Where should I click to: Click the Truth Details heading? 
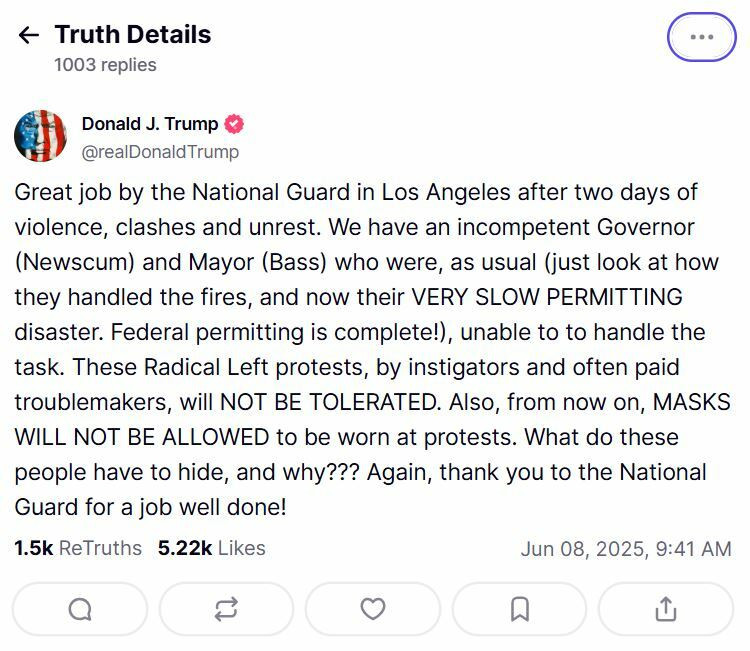pos(133,34)
